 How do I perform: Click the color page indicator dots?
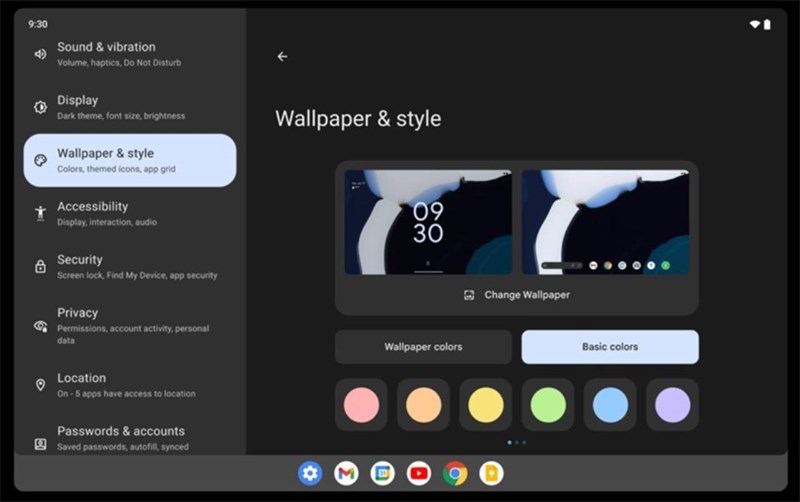[x=517, y=442]
